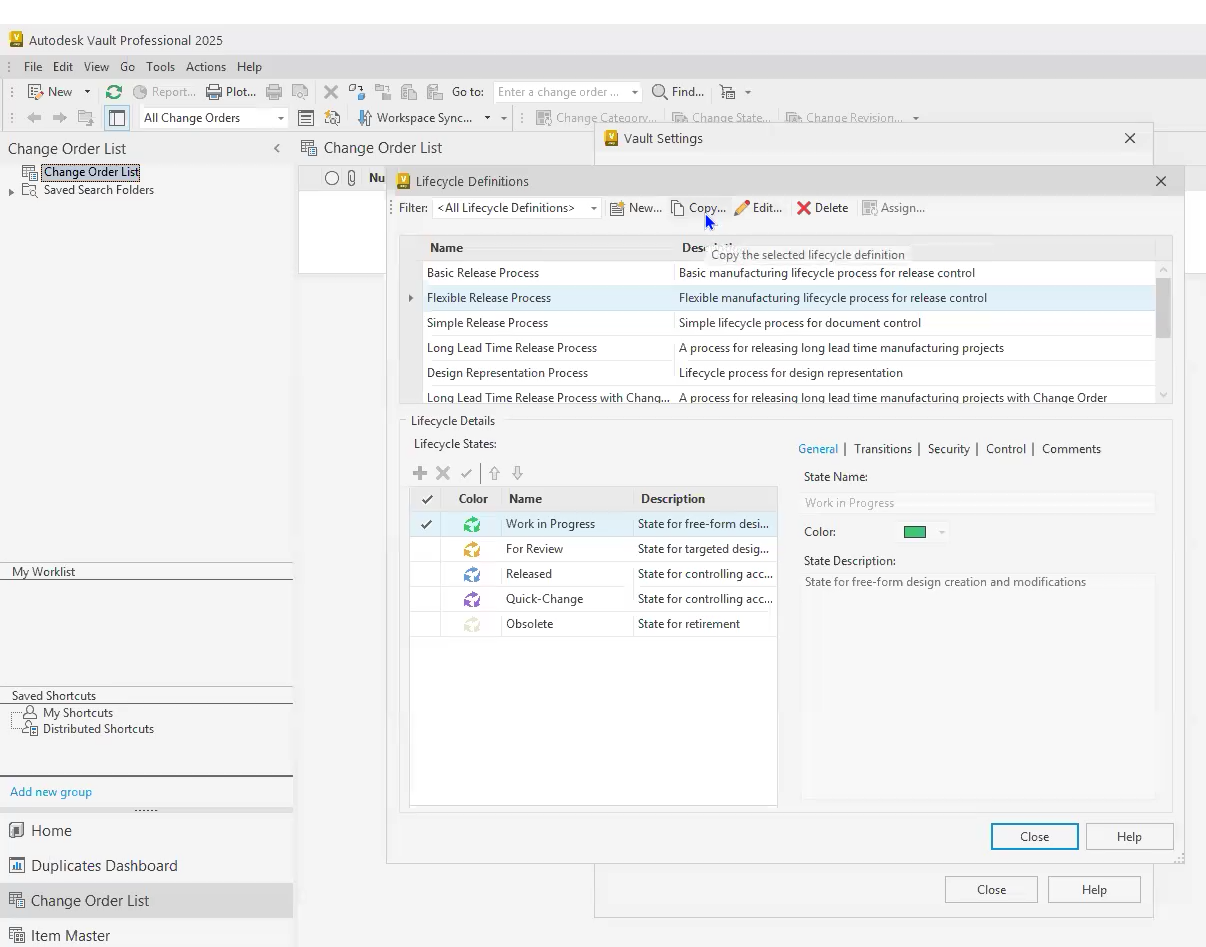Viewport: 1206px width, 947px height.
Task: Click Copy lifecycle definition button
Action: (698, 208)
